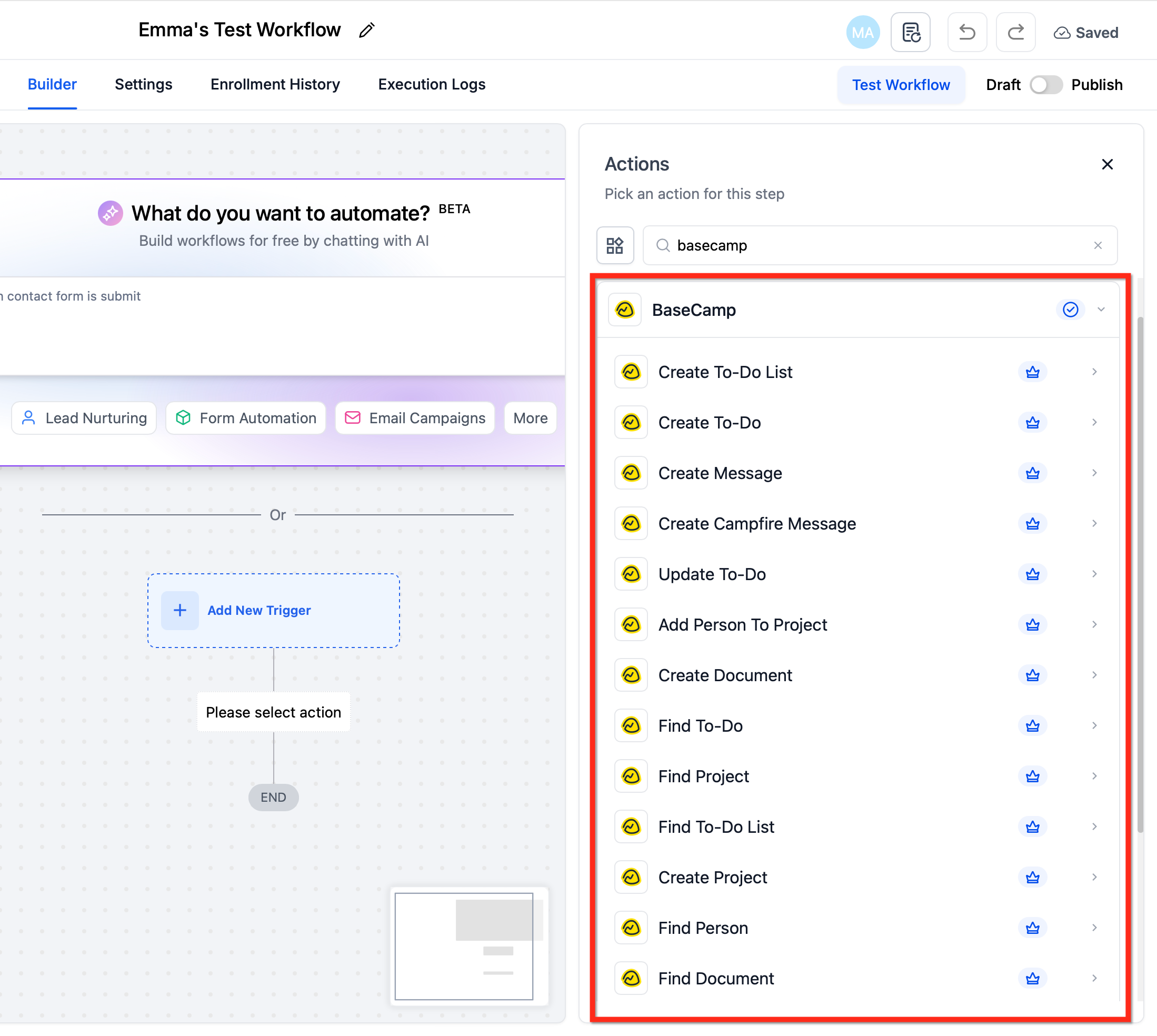Image resolution: width=1157 pixels, height=1036 pixels.
Task: Clear the basecamp search text
Action: pos(1097,245)
